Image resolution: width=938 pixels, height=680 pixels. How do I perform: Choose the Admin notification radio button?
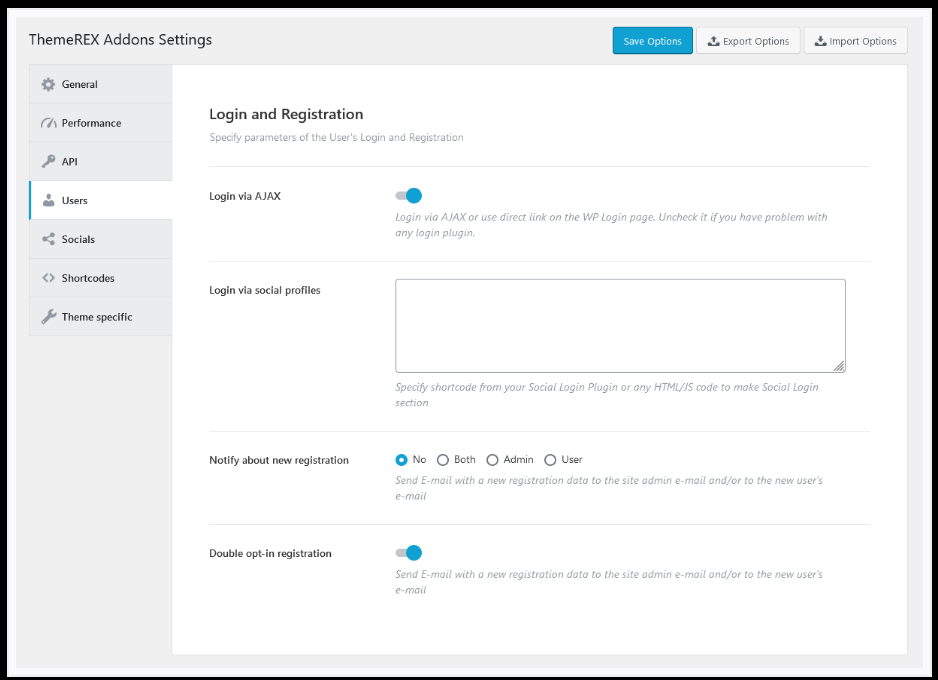tap(492, 460)
